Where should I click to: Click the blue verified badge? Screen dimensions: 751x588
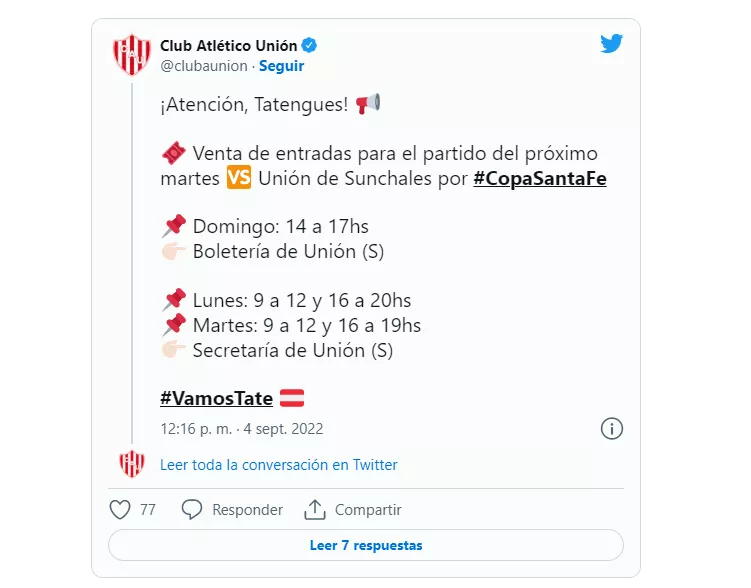point(311,45)
